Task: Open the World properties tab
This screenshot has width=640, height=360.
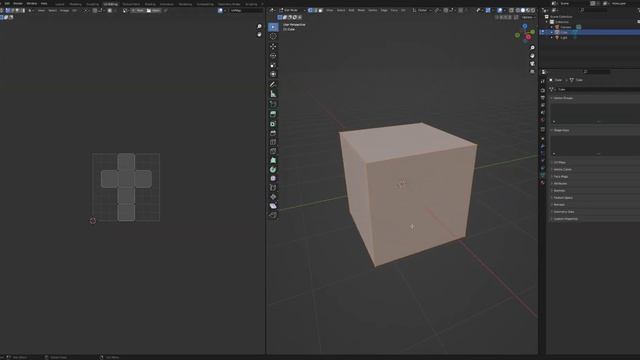Action: 542,120
